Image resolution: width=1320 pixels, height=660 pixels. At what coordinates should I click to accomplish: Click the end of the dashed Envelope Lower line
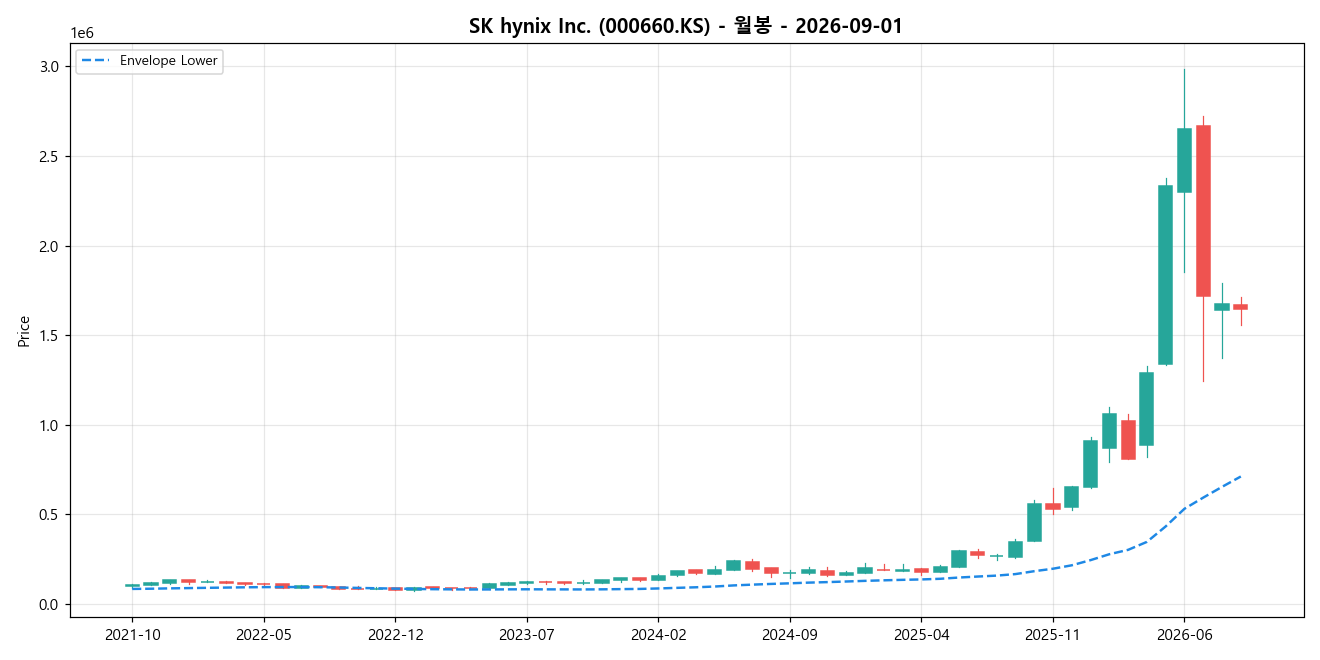click(1241, 476)
